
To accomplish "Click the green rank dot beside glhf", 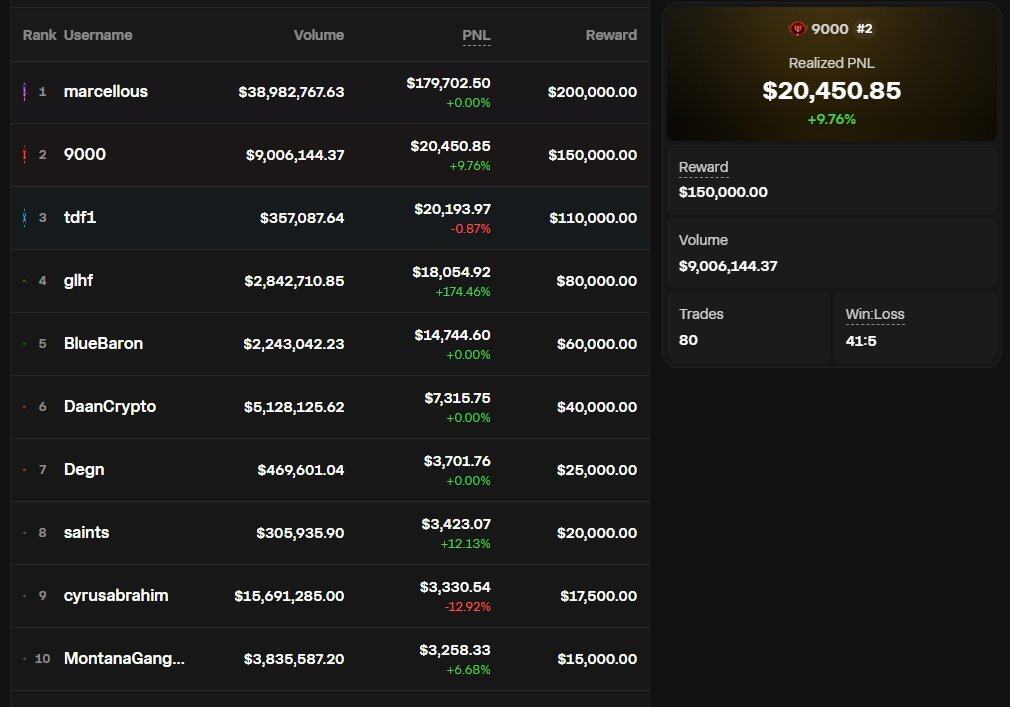I will point(24,281).
